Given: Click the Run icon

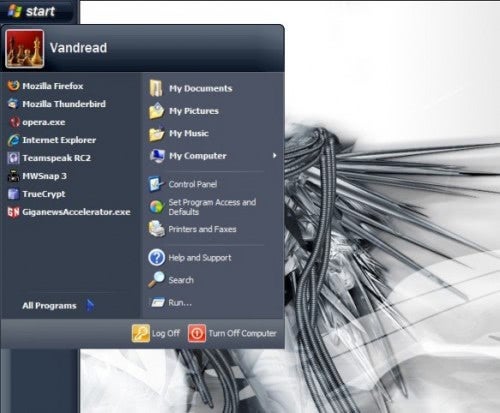Looking at the screenshot, I should (157, 302).
